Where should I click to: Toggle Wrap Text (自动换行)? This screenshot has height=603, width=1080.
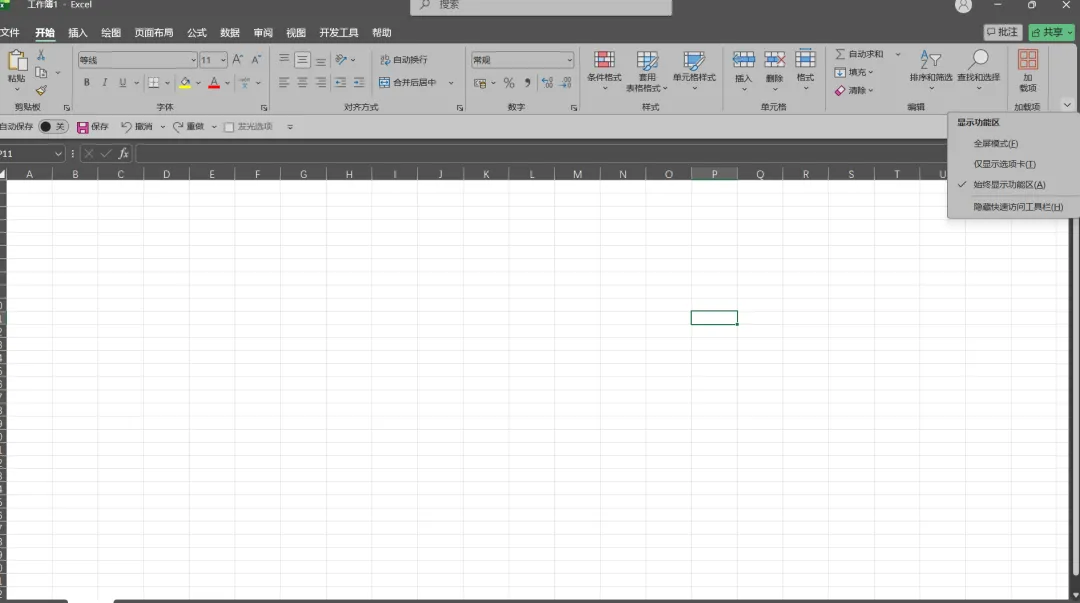pyautogui.click(x=404, y=60)
